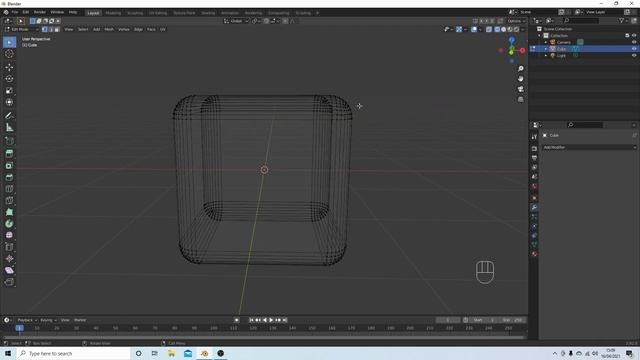The height and width of the screenshot is (360, 640).
Task: Toggle camera view icon in viewport
Action: click(520, 89)
